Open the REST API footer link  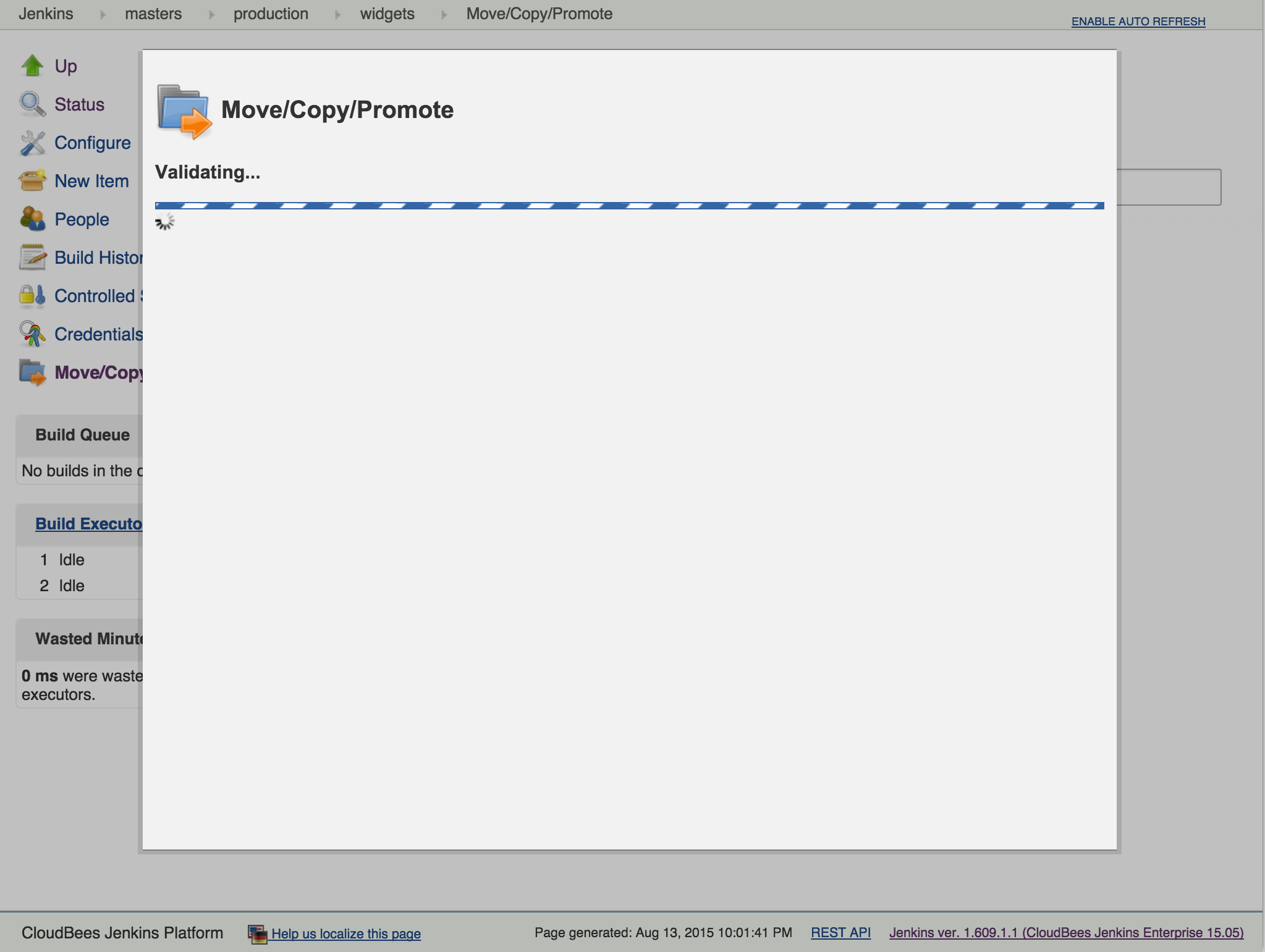(x=840, y=933)
